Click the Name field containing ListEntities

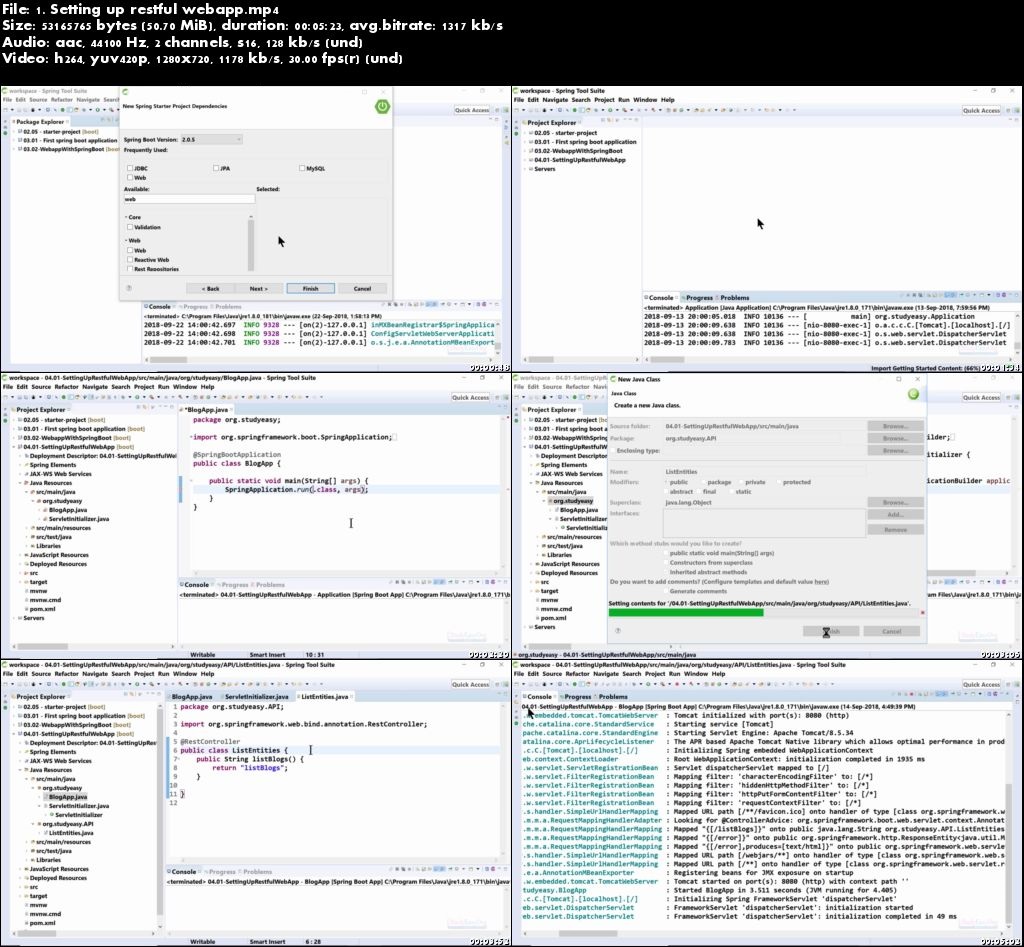765,472
